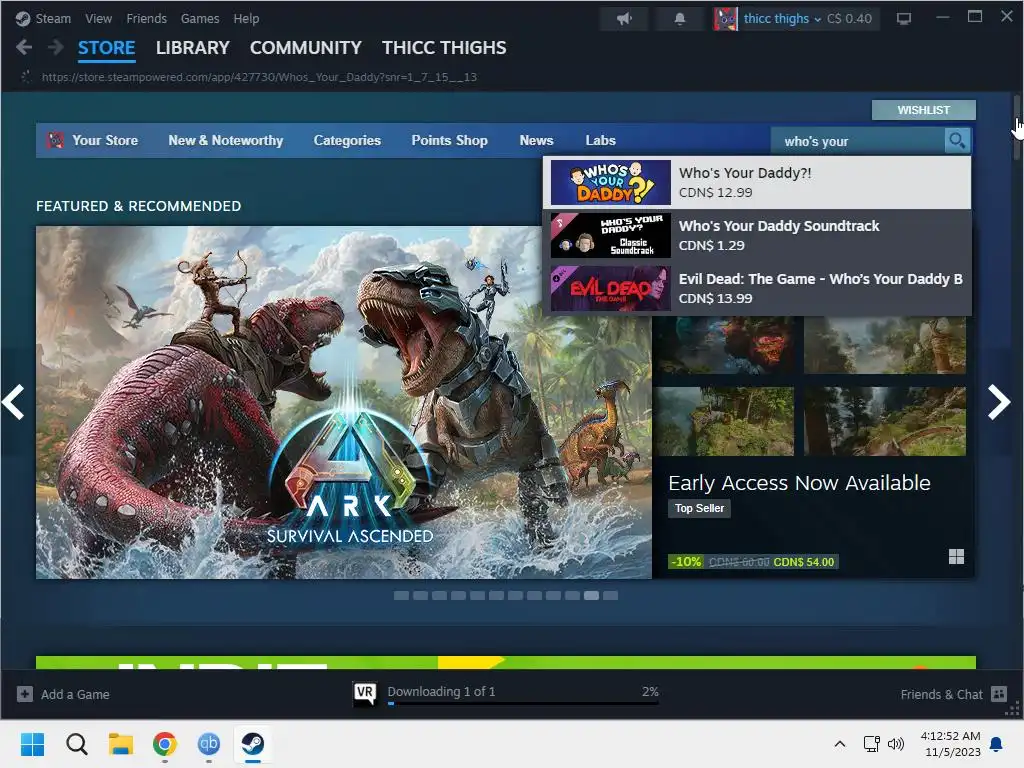This screenshot has height=768, width=1024.
Task: Open the Help menu
Action: click(246, 18)
